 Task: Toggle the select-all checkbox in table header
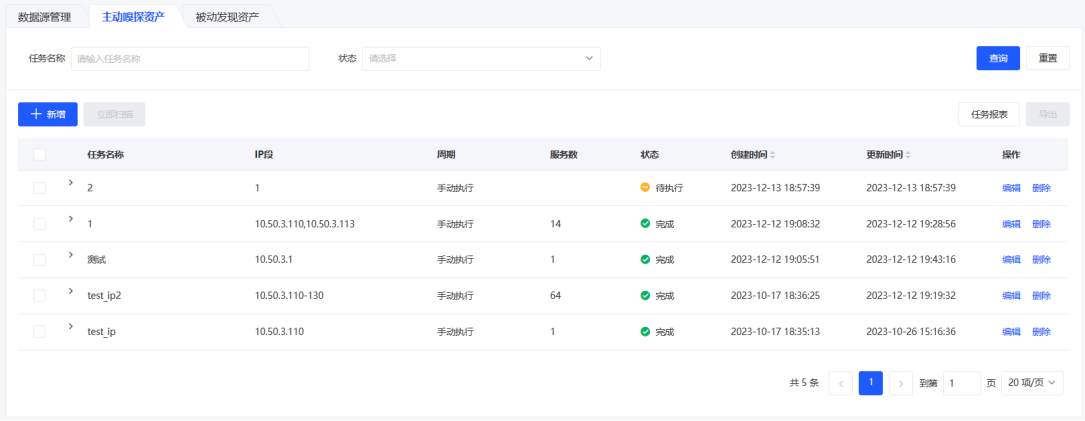(40, 155)
